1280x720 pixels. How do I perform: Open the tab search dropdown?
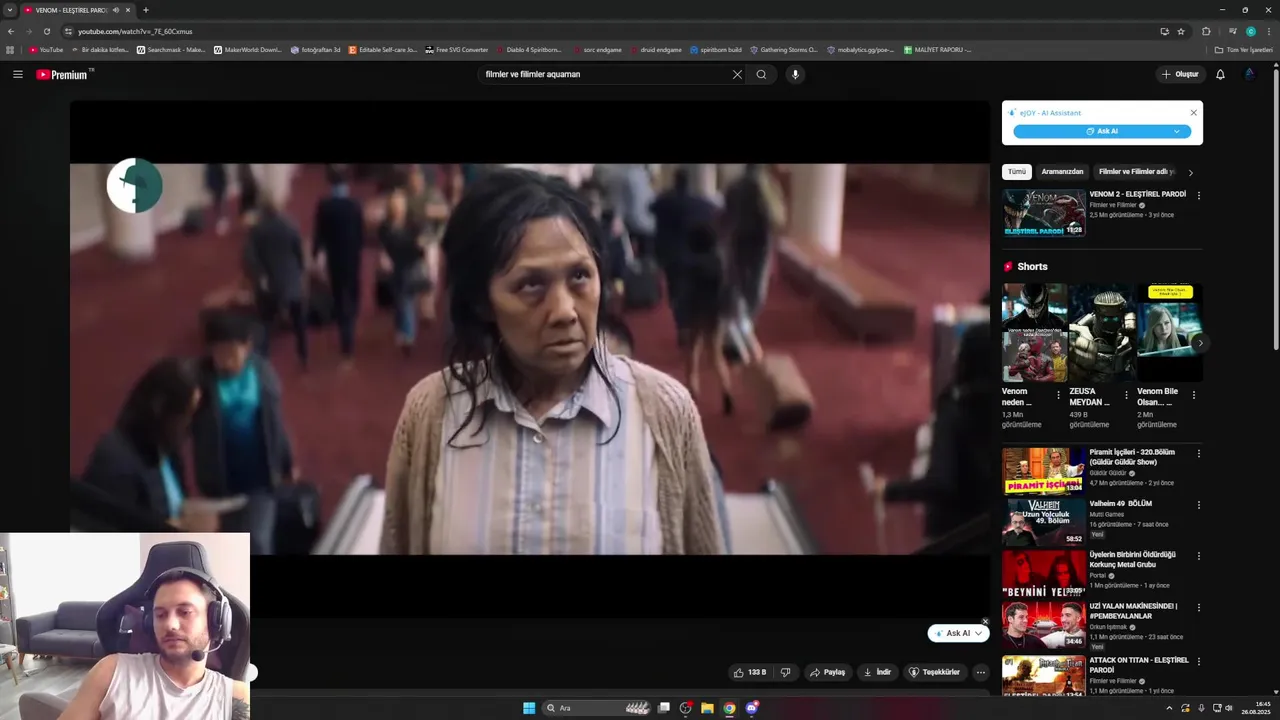coord(10,10)
